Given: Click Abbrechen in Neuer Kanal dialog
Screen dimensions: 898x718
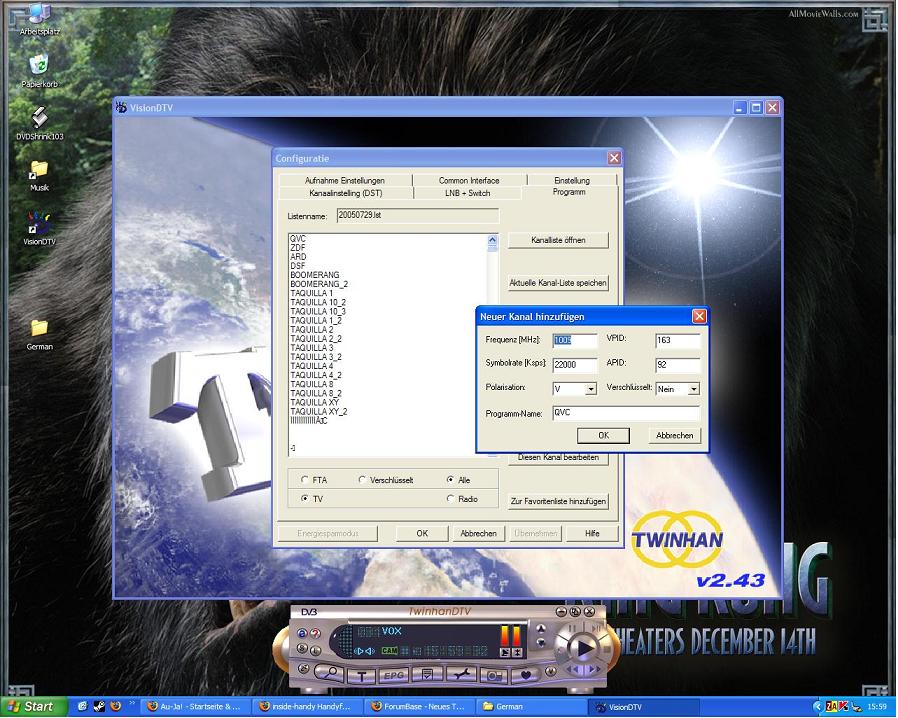Looking at the screenshot, I should click(x=675, y=436).
